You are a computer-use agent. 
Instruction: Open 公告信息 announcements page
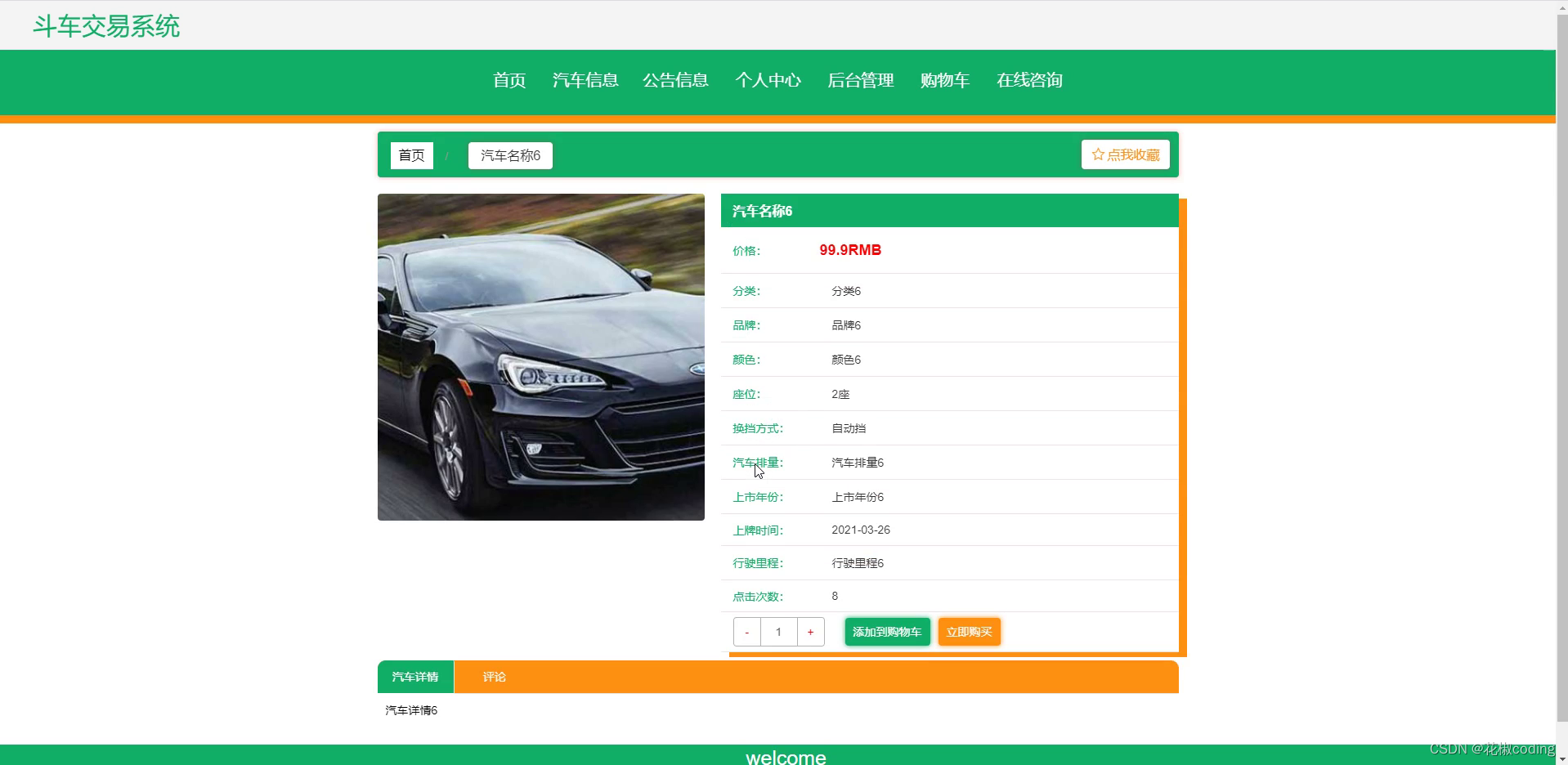675,81
